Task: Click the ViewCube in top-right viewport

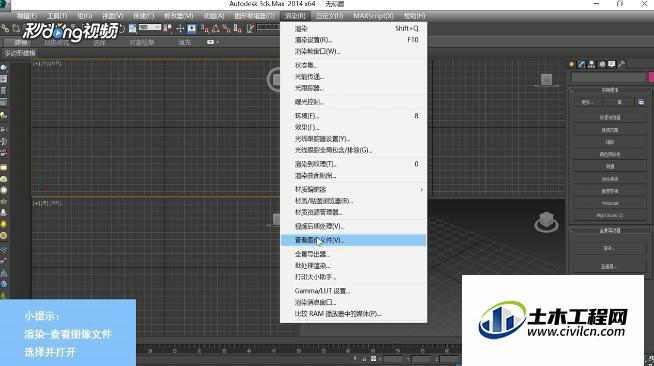Action: [546, 80]
